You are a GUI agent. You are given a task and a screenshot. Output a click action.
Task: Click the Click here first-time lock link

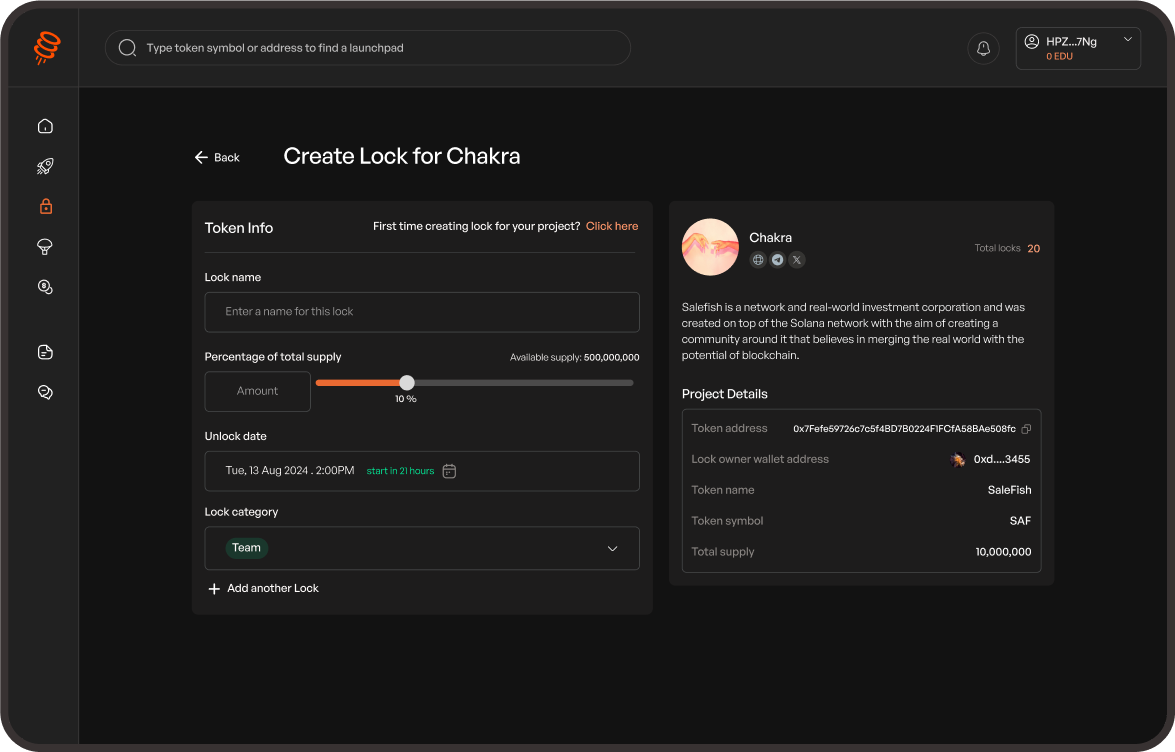pos(611,226)
